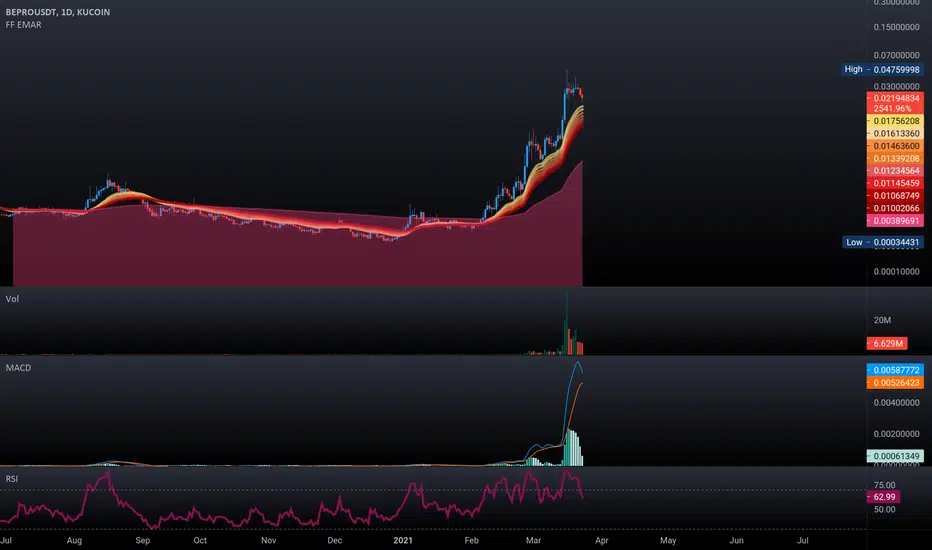Click the 0.02194834 current price tag
The height and width of the screenshot is (550, 932).
point(895,98)
